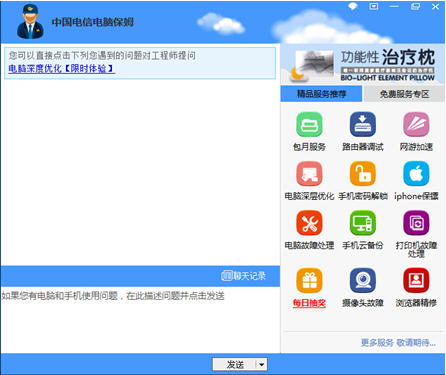Click the message input text area
Image resolution: width=446 pixels, height=375 pixels.
(140, 319)
